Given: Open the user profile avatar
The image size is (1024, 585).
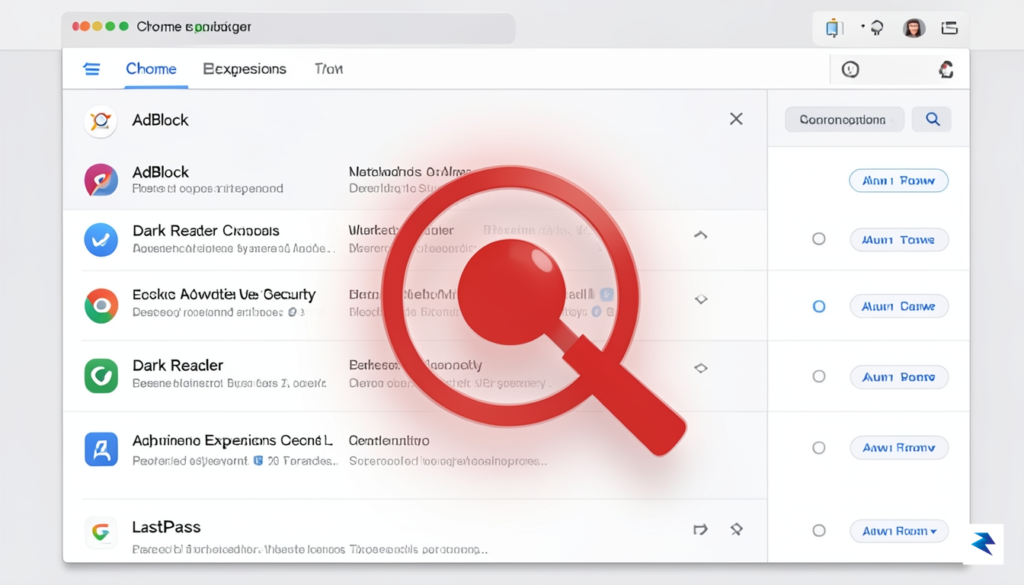Looking at the screenshot, I should point(914,28).
